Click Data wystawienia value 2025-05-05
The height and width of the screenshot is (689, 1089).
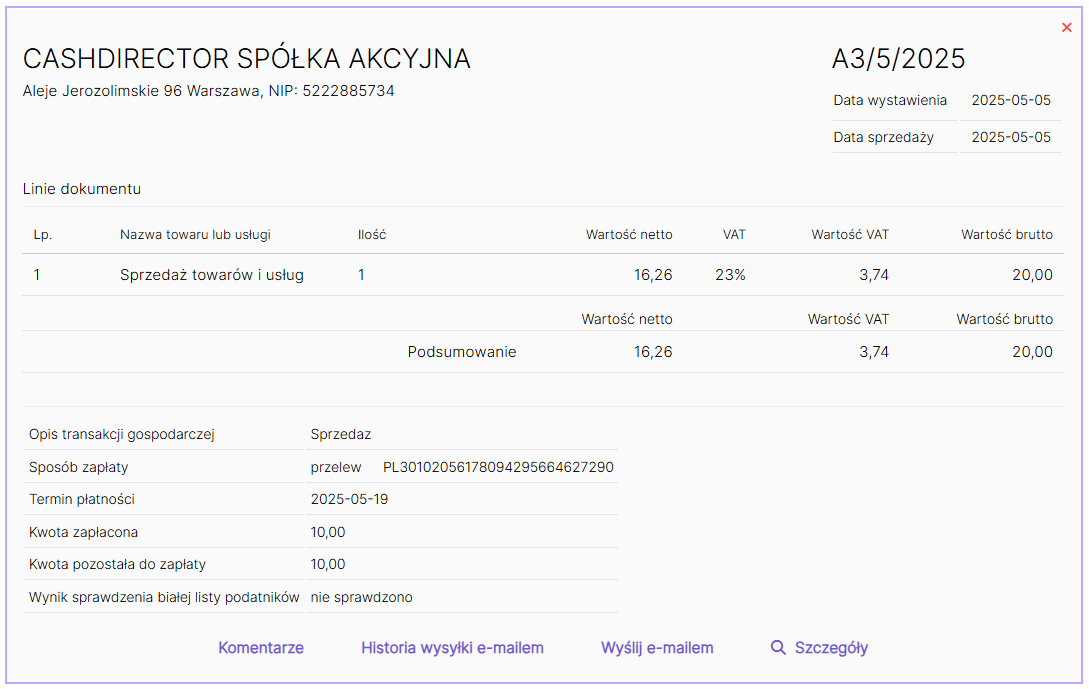(x=1011, y=100)
